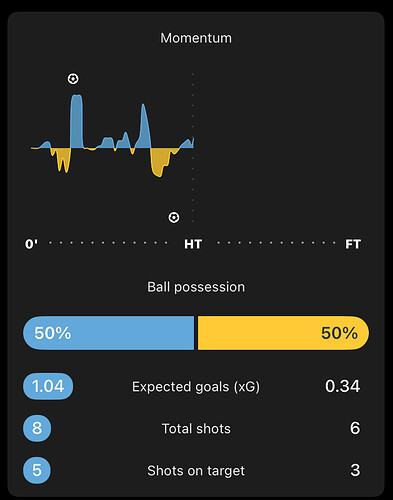Click the 1.04 expected goals badge
This screenshot has width=393, height=500.
click(x=48, y=386)
